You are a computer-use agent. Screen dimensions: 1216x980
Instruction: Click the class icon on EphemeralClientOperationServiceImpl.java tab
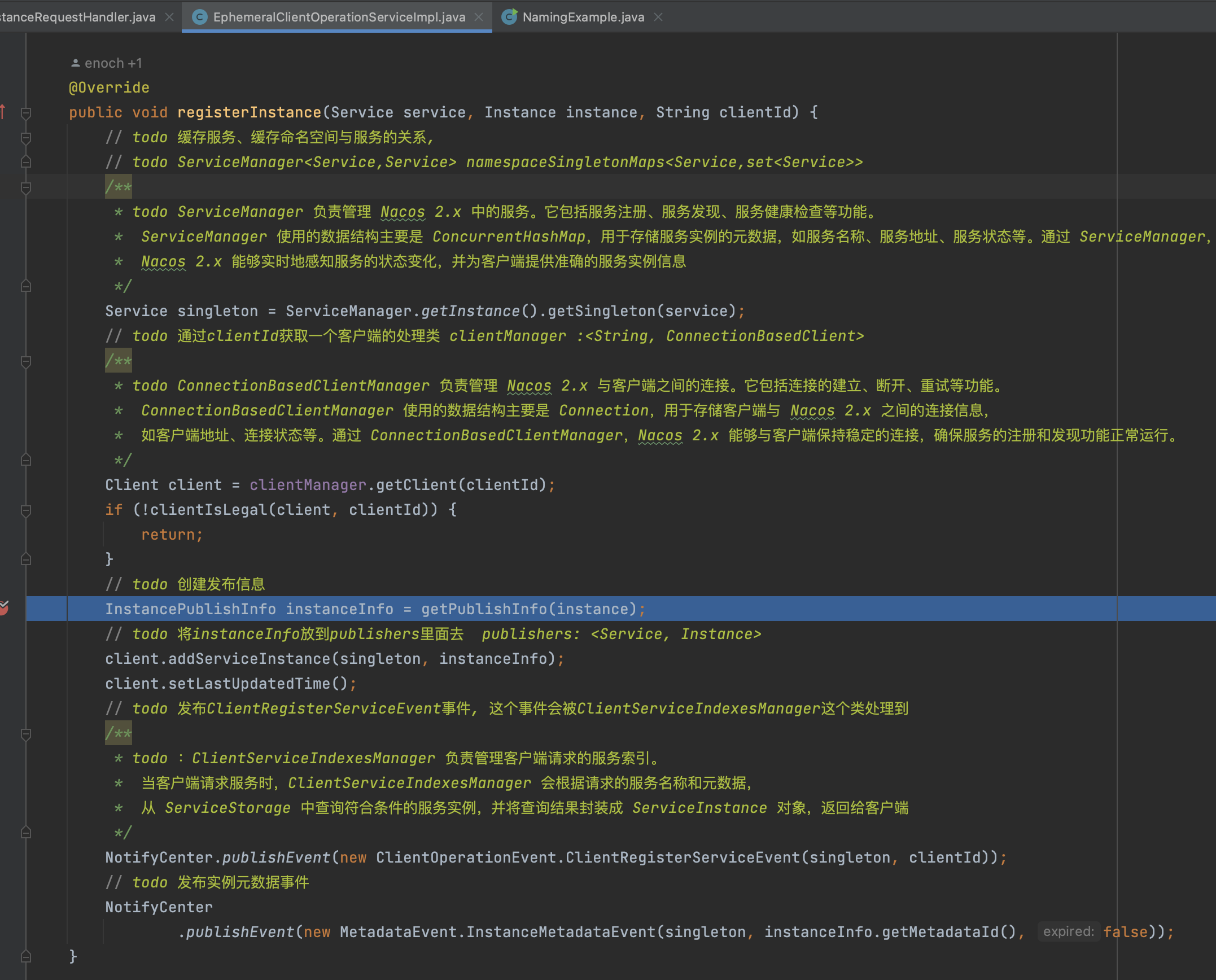[x=199, y=17]
